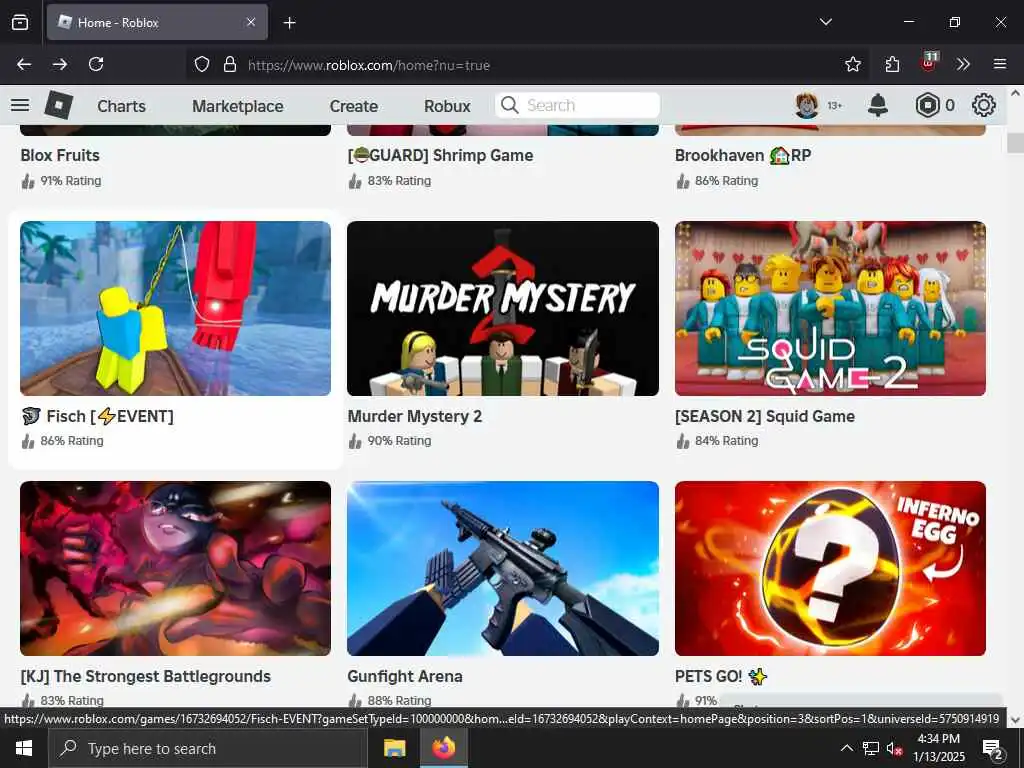This screenshot has width=1024, height=768.
Task: Click the Roblox logo home icon
Action: point(59,105)
